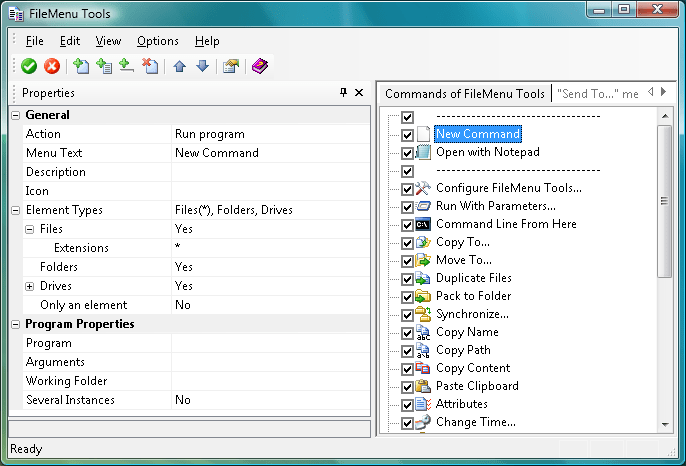Switch to the "Send To..." menu tab

click(597, 94)
